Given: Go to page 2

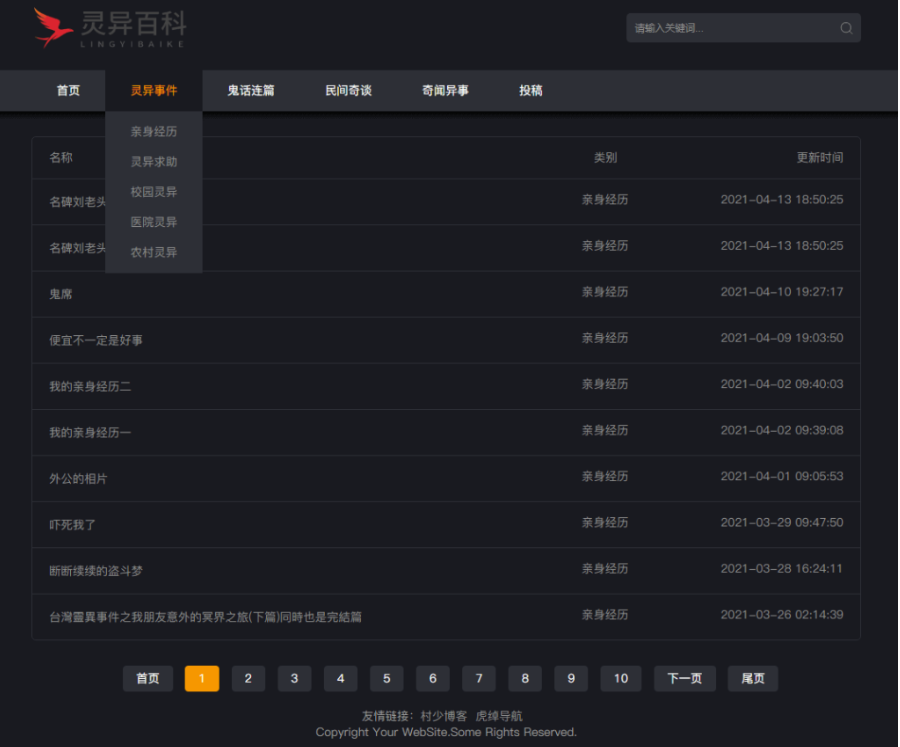Looking at the screenshot, I should click(248, 679).
